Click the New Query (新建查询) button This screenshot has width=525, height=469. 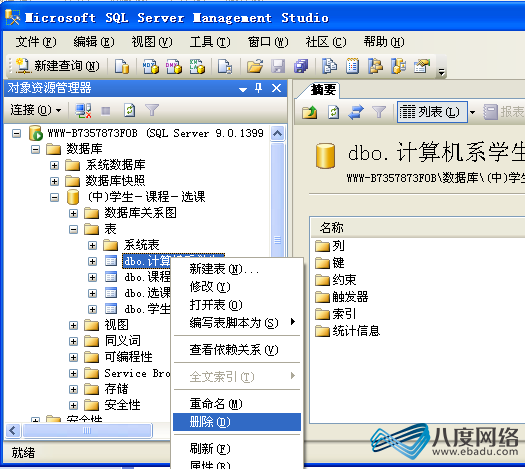[x=58, y=66]
